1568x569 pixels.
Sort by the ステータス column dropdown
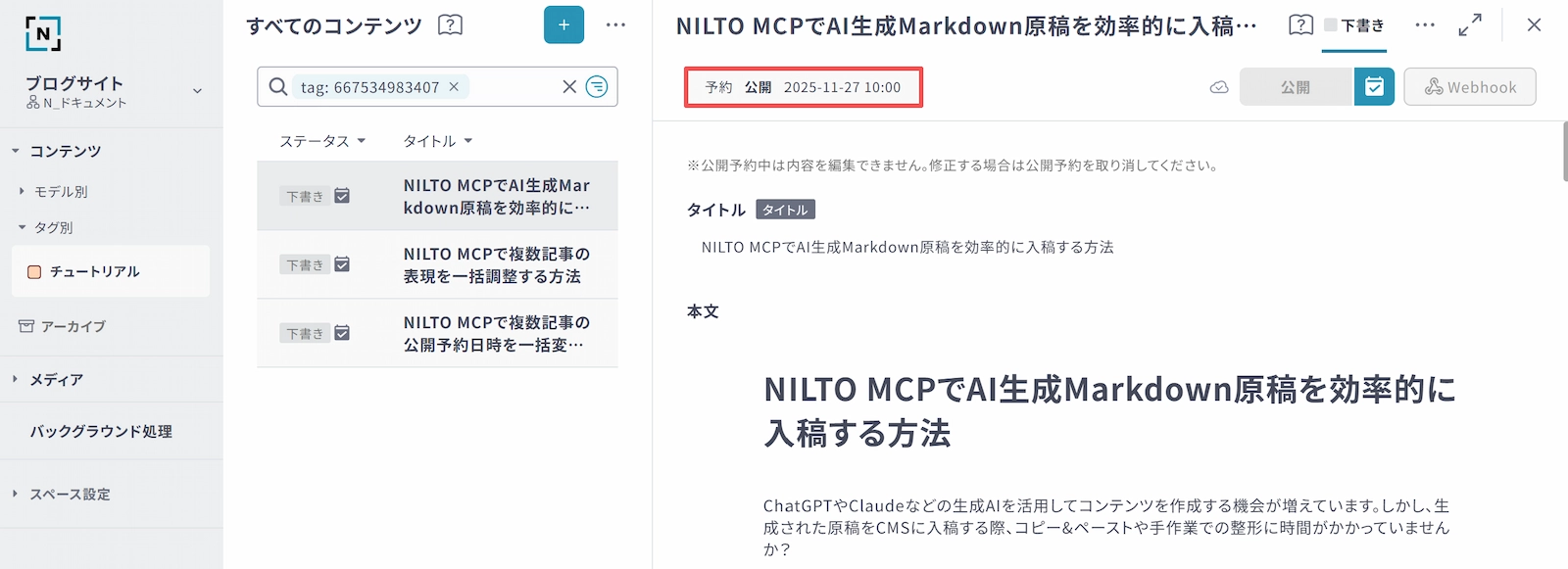322,141
